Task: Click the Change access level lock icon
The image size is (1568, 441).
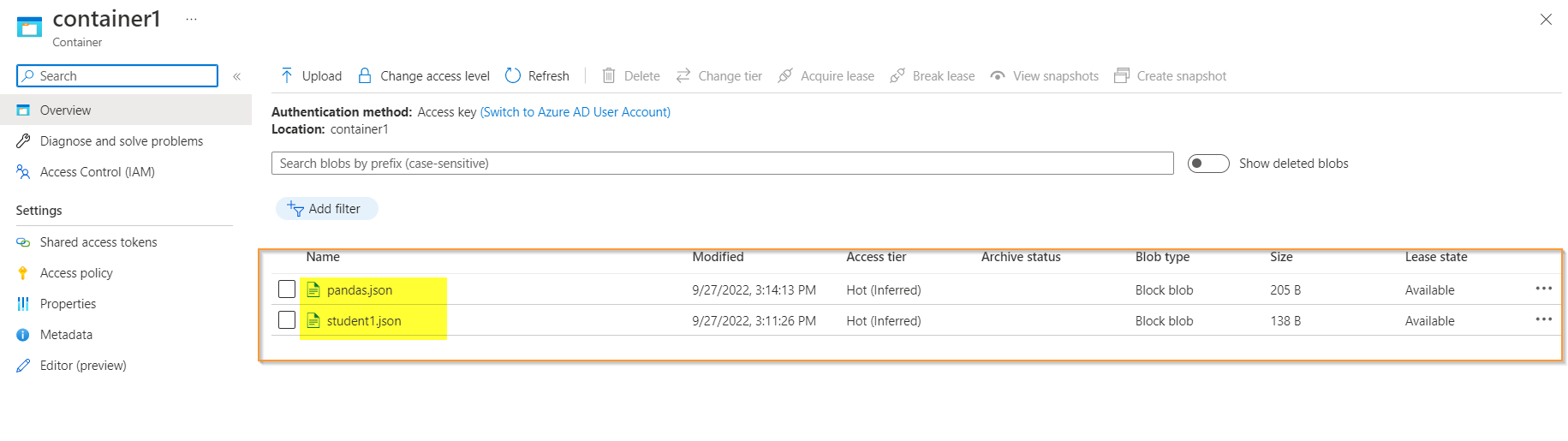Action: click(365, 76)
